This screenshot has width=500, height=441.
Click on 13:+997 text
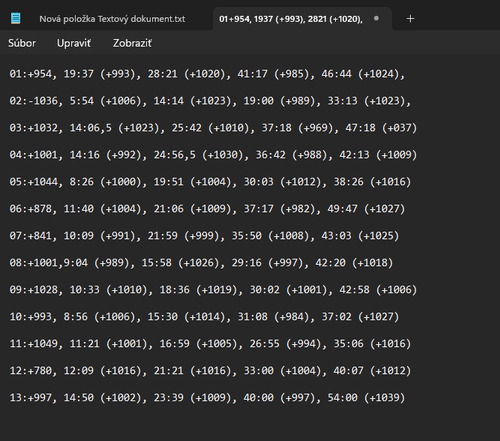pyautogui.click(x=31, y=398)
